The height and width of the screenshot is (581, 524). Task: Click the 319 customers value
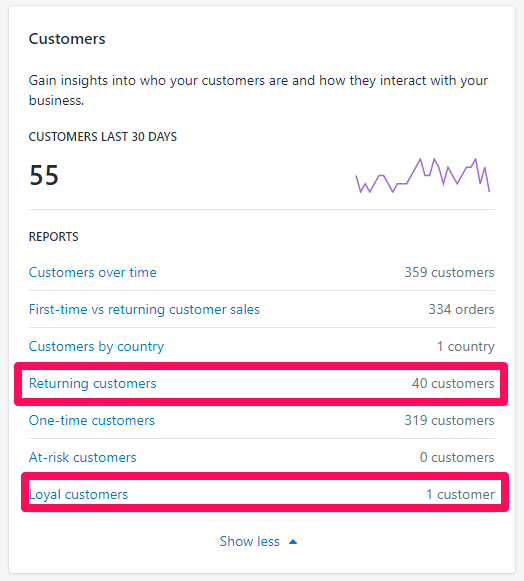point(449,421)
